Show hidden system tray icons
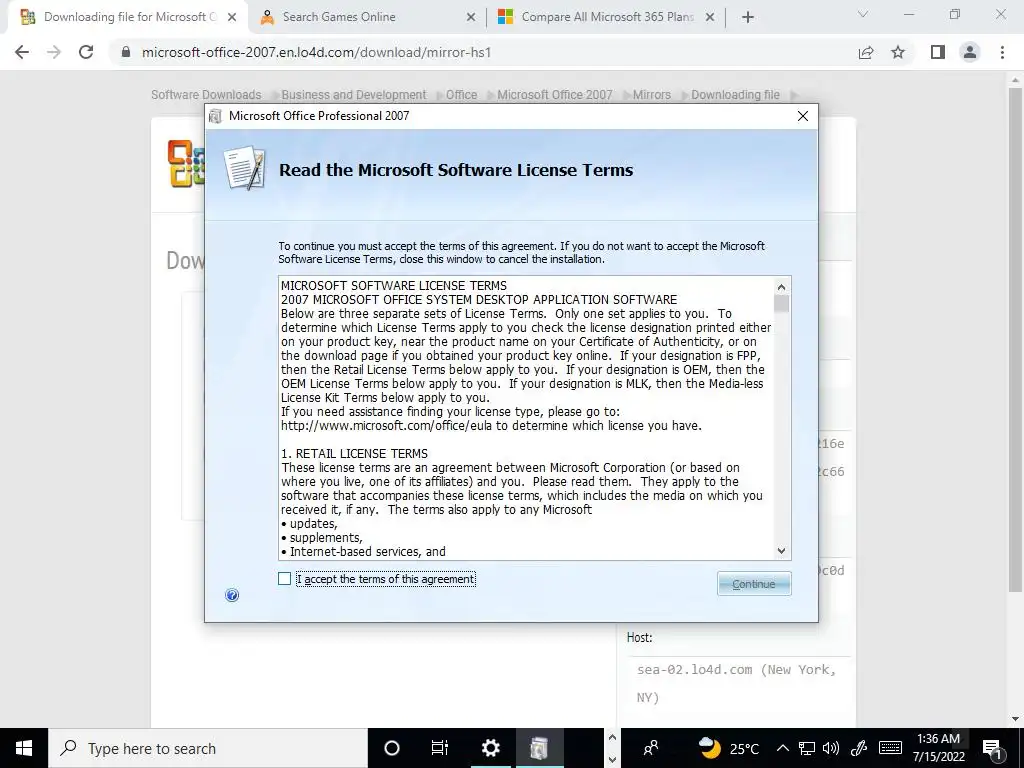Image resolution: width=1024 pixels, height=768 pixels. coord(783,748)
